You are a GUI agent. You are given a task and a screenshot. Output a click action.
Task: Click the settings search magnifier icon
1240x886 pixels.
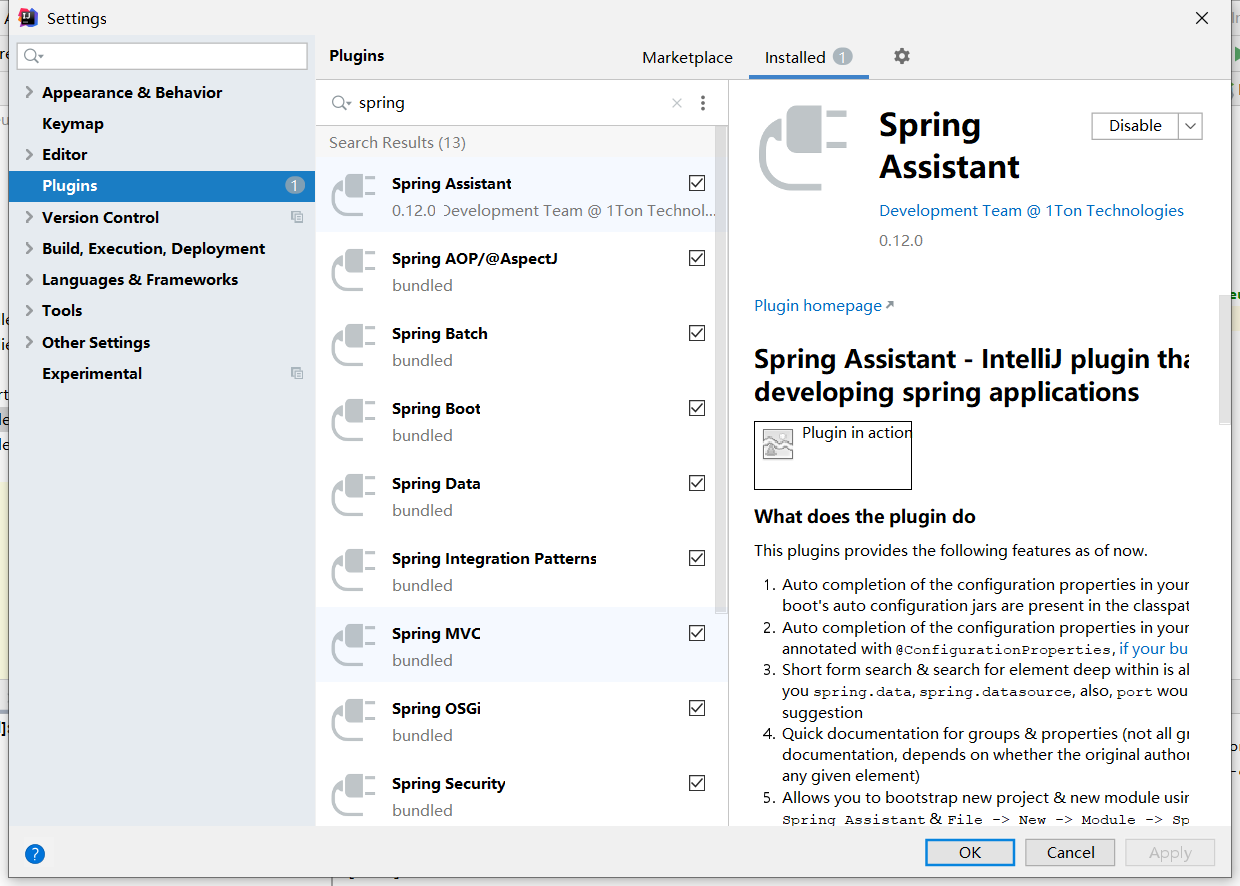tap(34, 56)
